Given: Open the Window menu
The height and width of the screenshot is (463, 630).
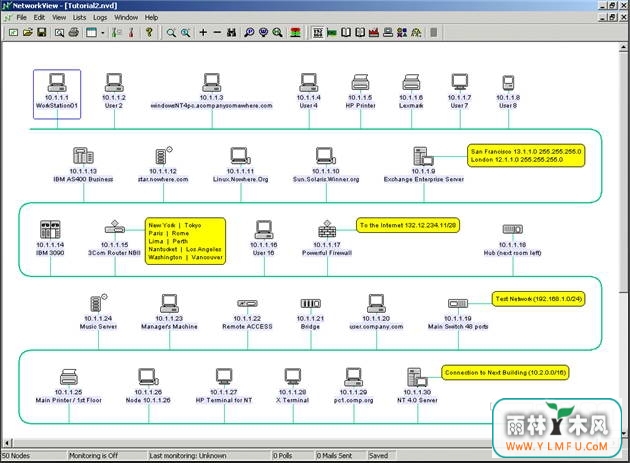Looking at the screenshot, I should point(126,17).
